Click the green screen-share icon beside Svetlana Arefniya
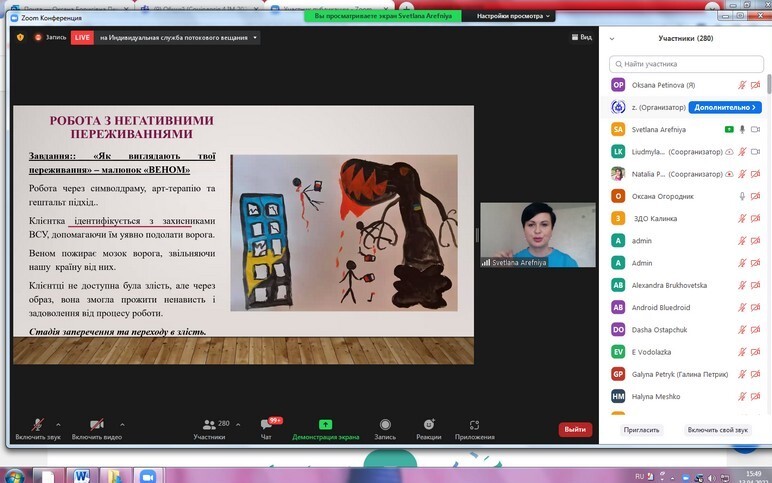This screenshot has height=483, width=772. click(x=729, y=129)
